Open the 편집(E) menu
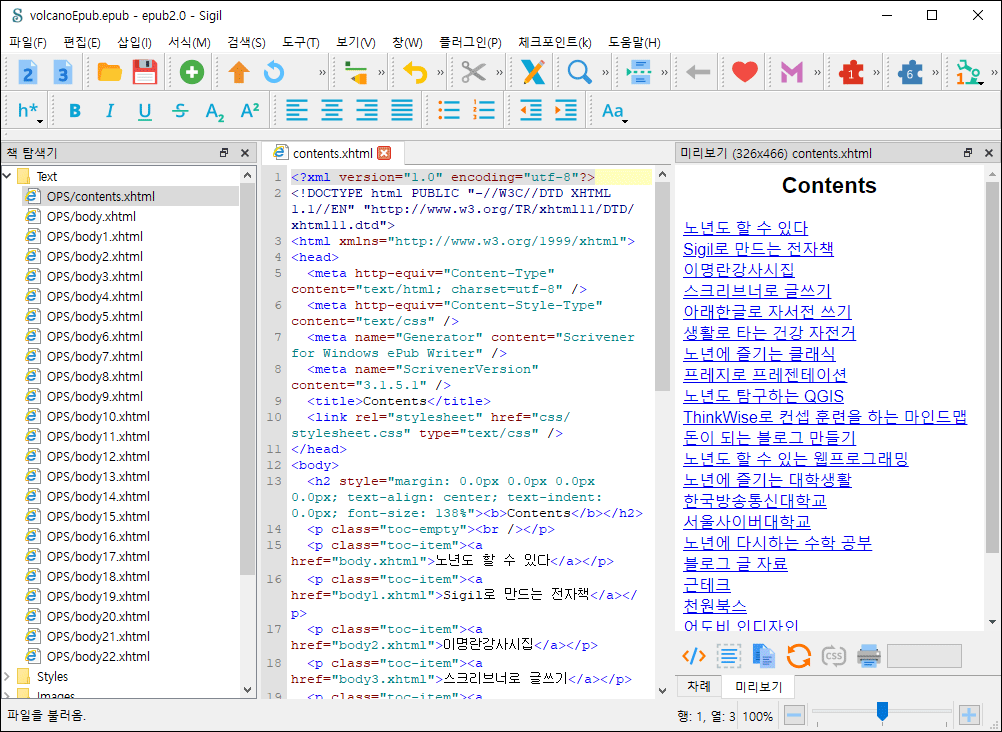 click(x=82, y=43)
